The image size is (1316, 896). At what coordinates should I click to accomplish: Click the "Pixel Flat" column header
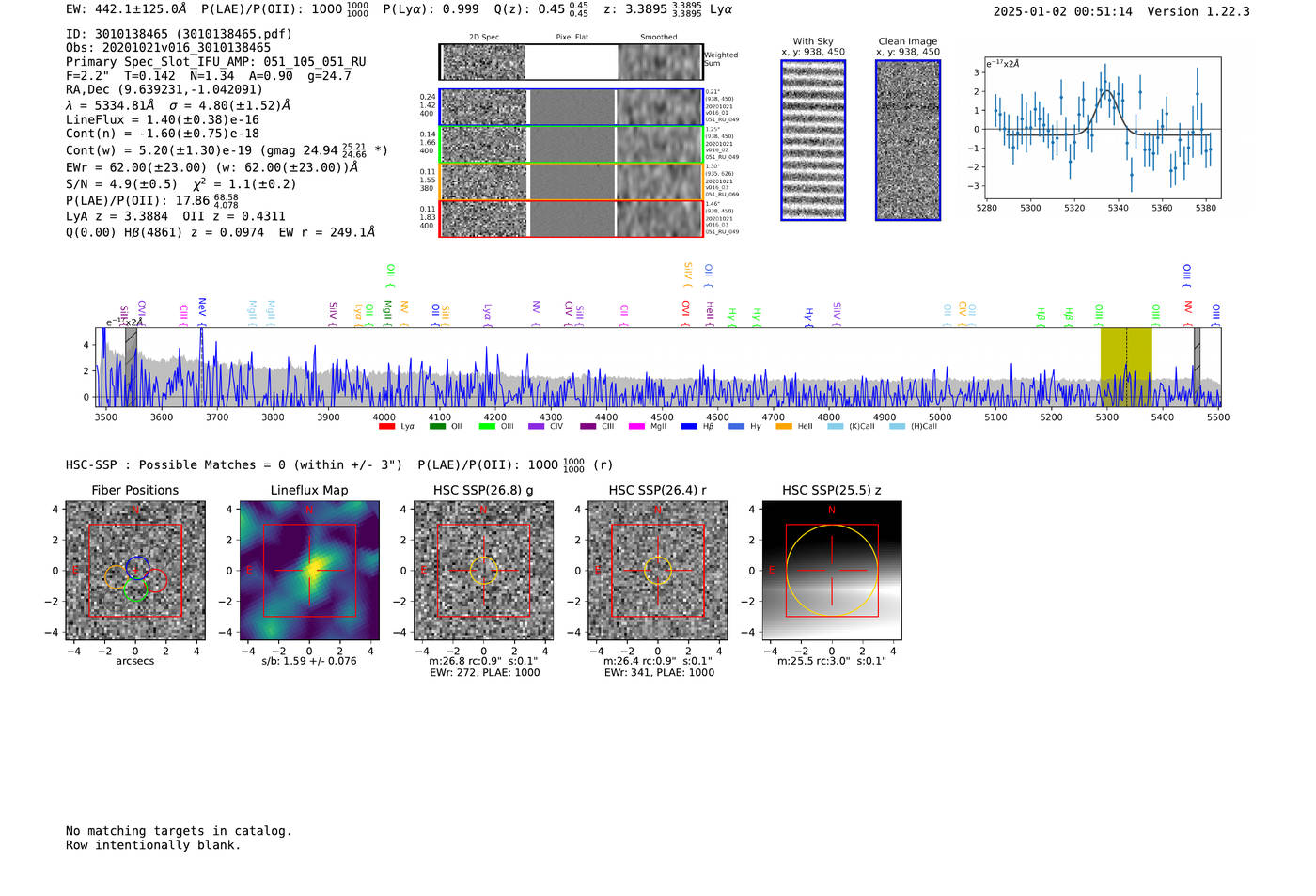tap(572, 38)
